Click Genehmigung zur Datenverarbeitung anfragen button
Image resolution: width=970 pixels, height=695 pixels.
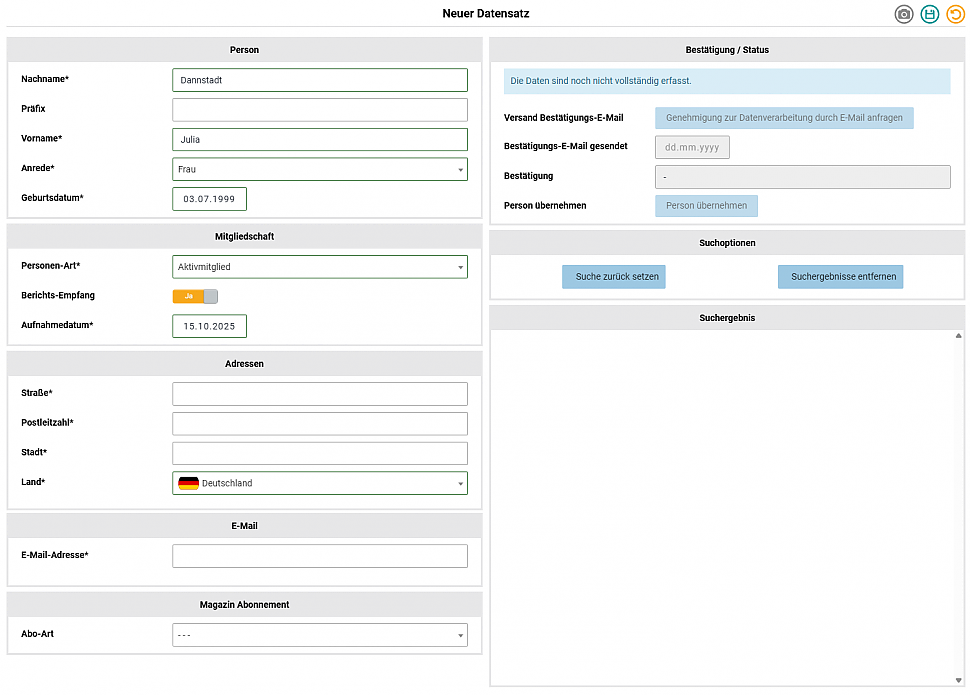click(x=784, y=118)
